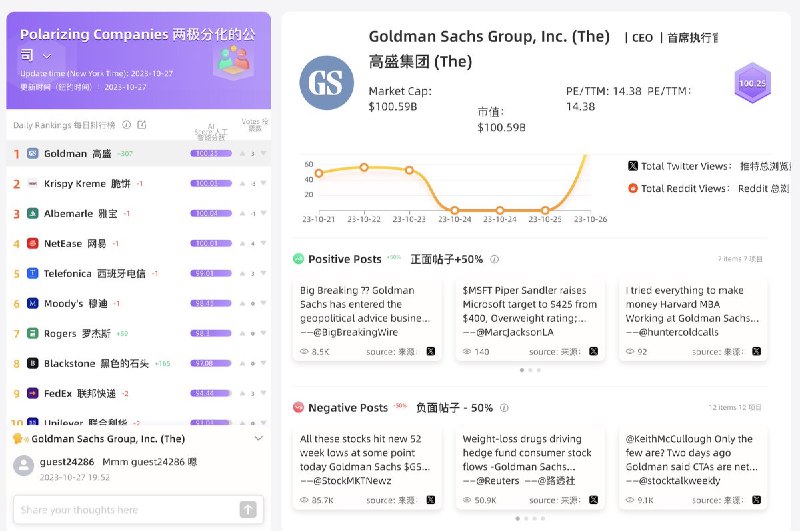
Task: Select Moody's row in Daily Rankings
Action: [138, 304]
